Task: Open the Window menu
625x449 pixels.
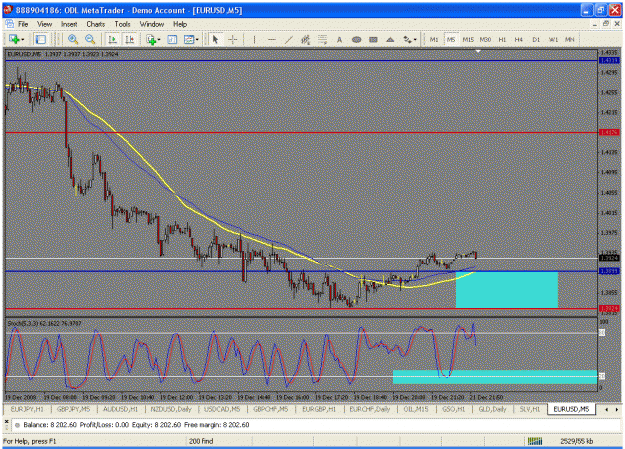Action: click(x=151, y=24)
